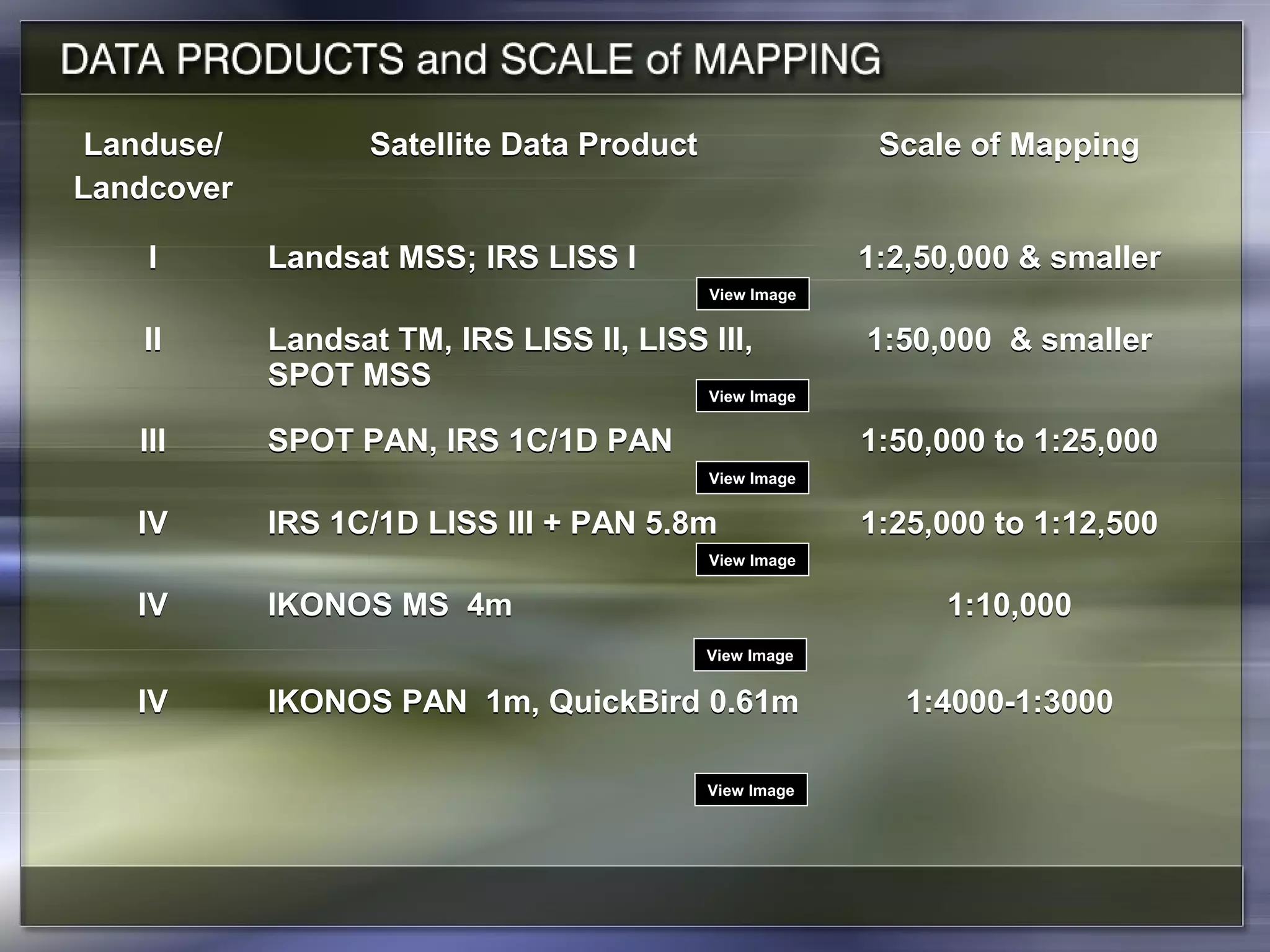The width and height of the screenshot is (1270, 952).
Task: Select text 'IKONOS PAN 1m, QuickBird 0.61m'
Action: click(533, 702)
